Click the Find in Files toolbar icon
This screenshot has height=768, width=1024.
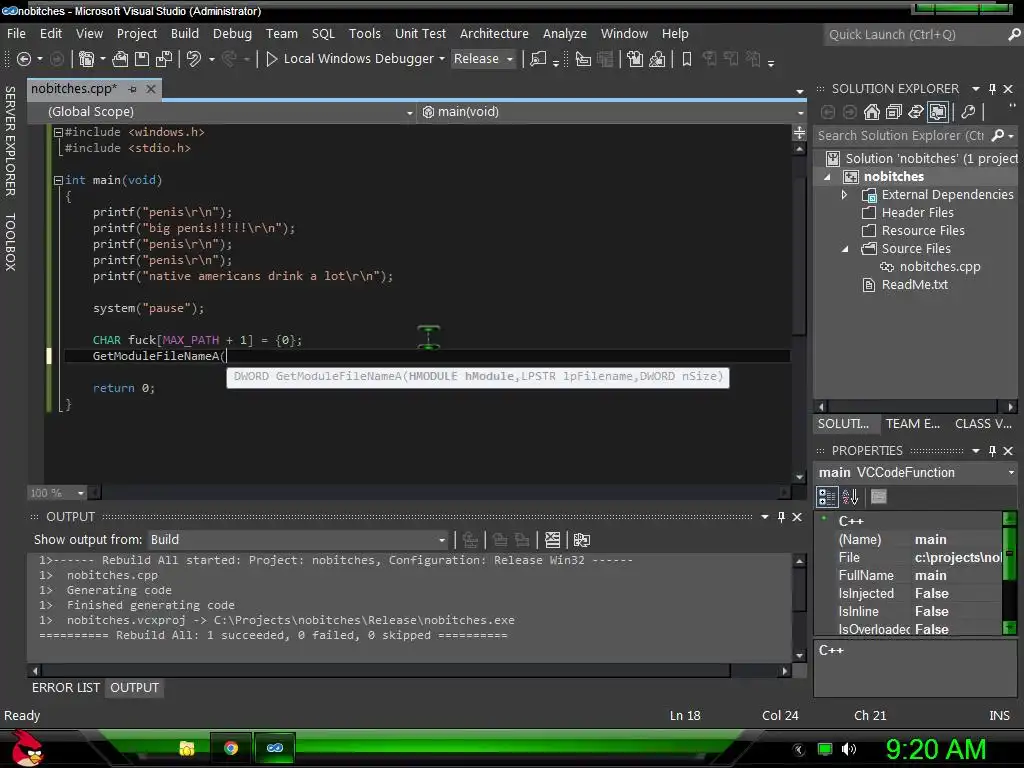point(537,59)
